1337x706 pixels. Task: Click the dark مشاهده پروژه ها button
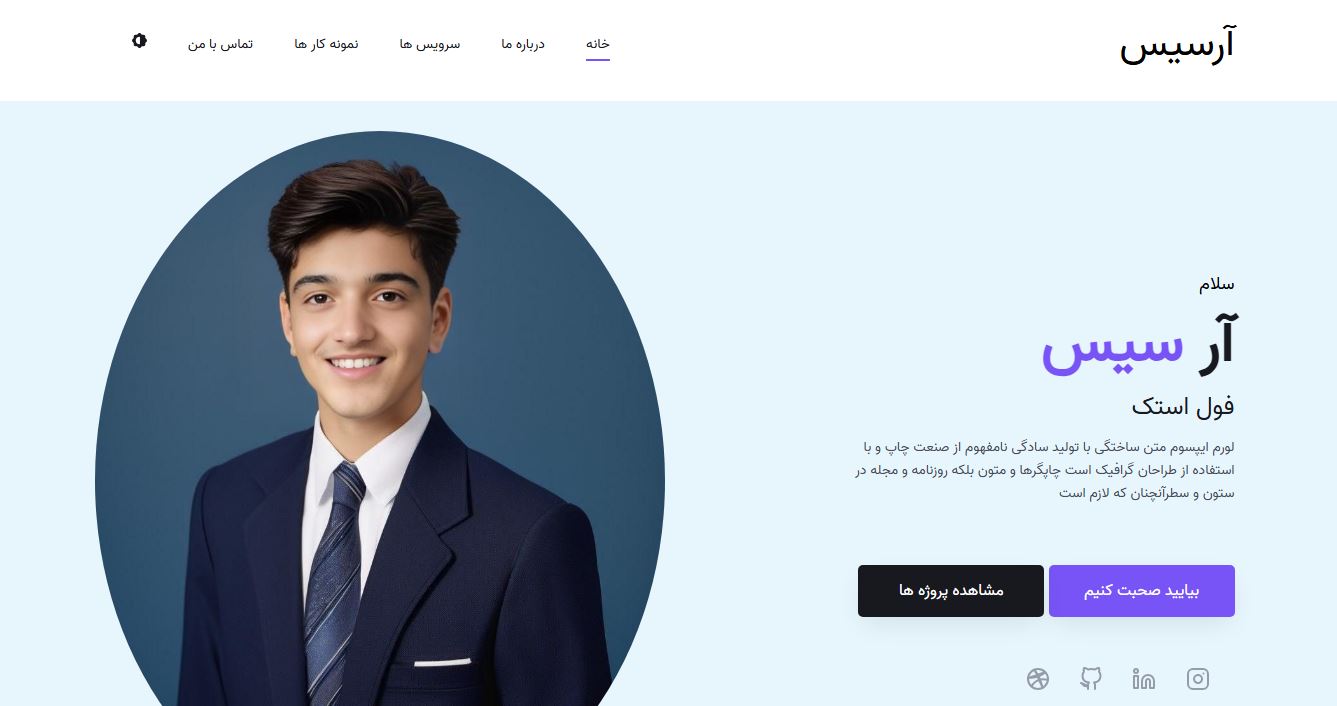click(951, 591)
